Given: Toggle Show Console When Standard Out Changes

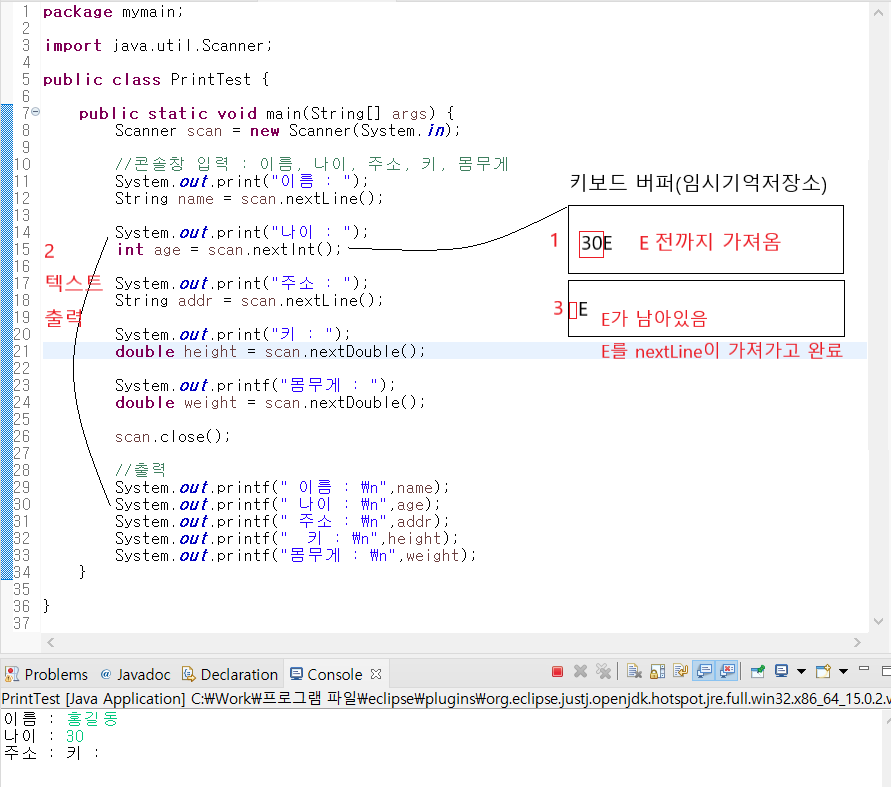Looking at the screenshot, I should click(704, 672).
